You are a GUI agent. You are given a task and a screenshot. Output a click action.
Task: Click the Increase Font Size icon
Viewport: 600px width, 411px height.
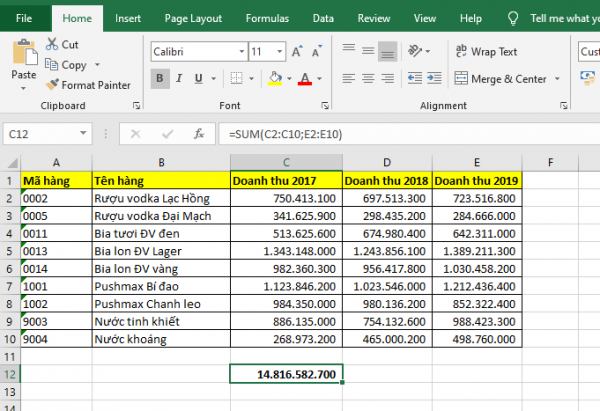298,51
